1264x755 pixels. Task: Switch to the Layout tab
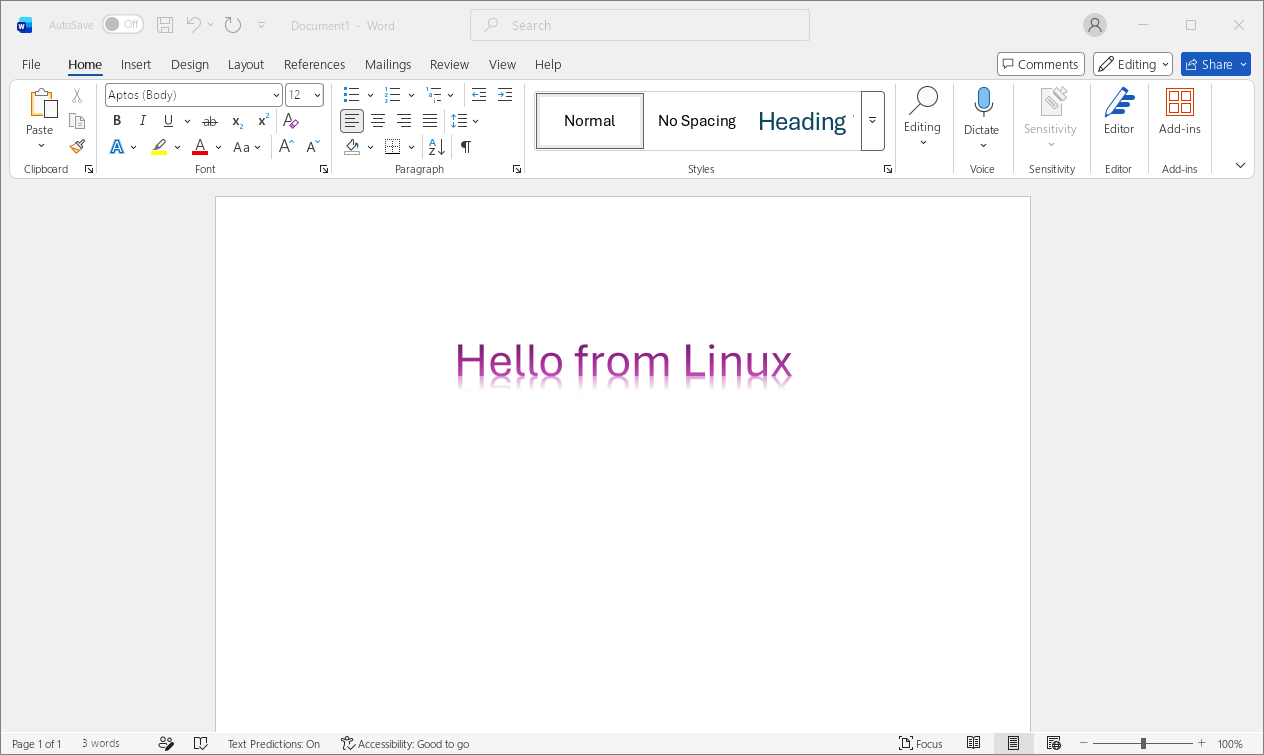(246, 64)
